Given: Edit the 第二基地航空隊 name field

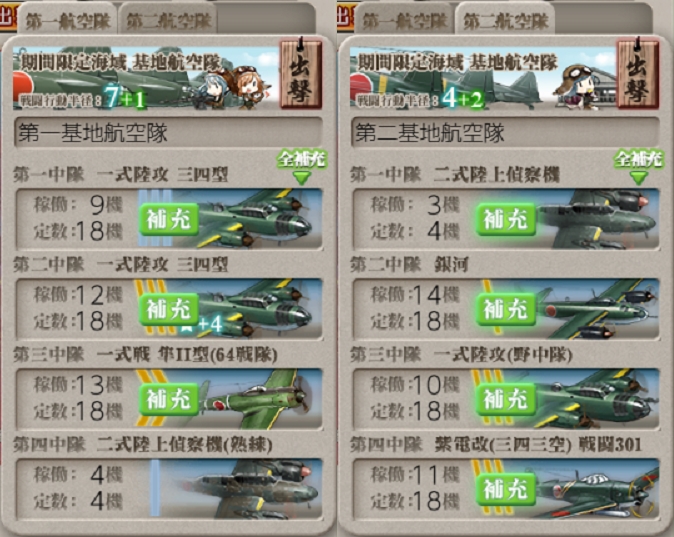Looking at the screenshot, I should point(506,132).
